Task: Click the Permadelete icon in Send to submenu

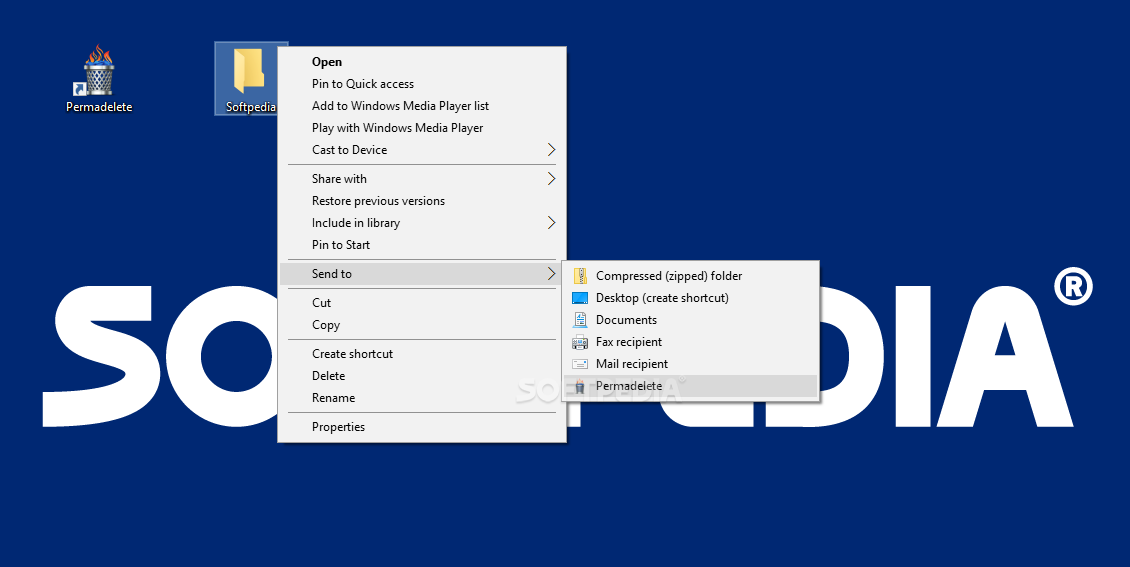Action: point(580,386)
